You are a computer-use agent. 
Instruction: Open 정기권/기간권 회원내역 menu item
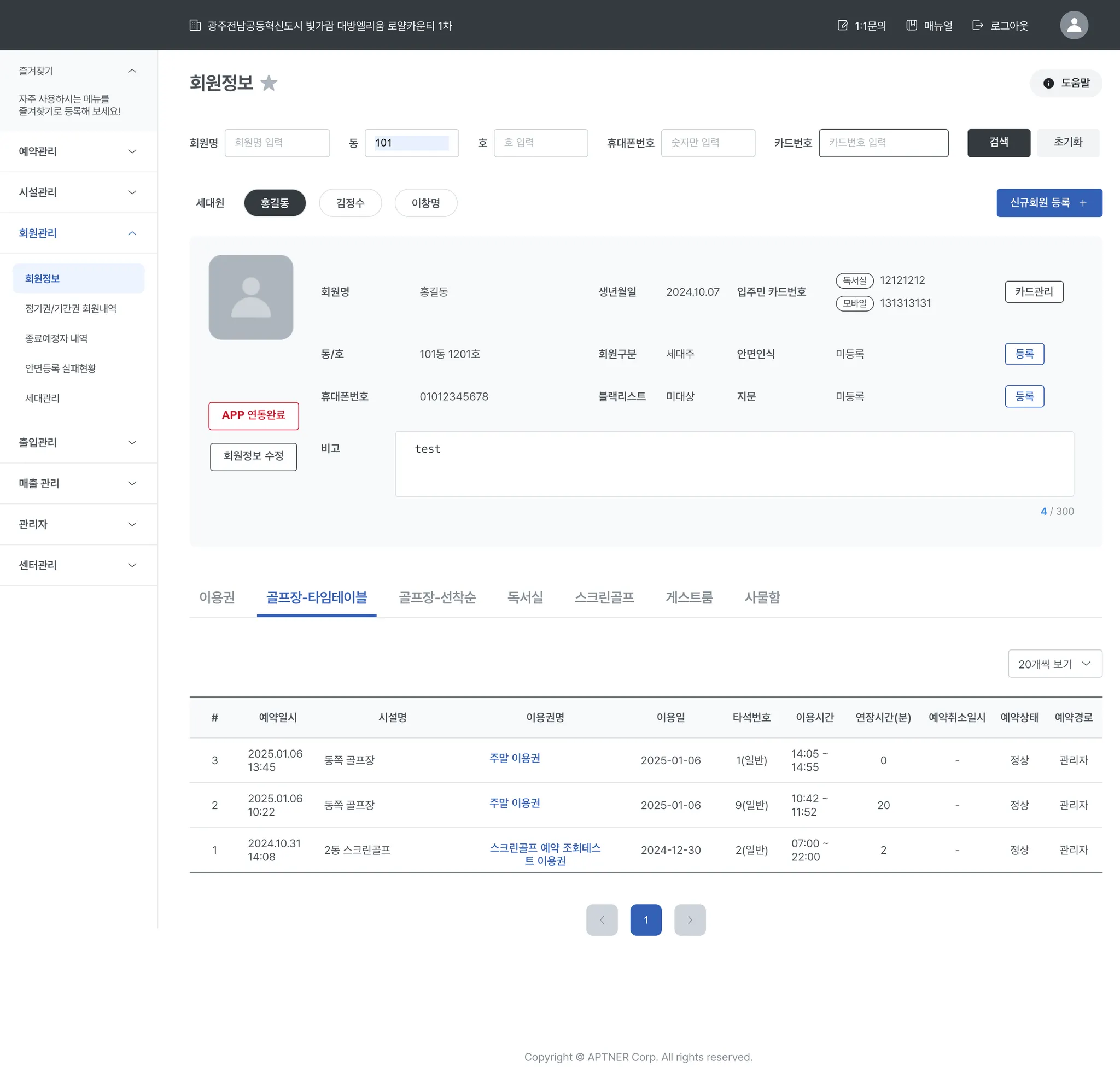pos(71,308)
